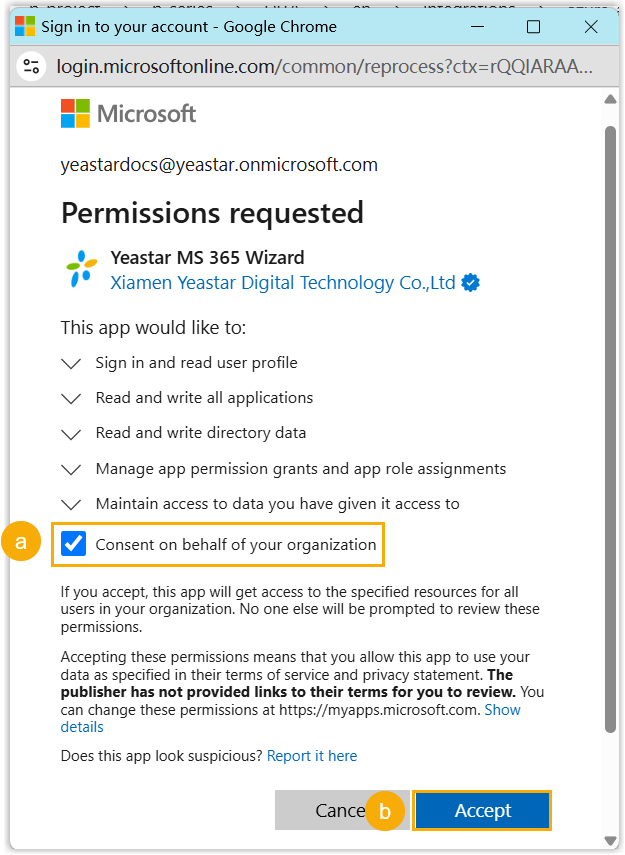Click the Chrome window favicon in title bar
This screenshot has height=855, width=625.
tap(24, 26)
